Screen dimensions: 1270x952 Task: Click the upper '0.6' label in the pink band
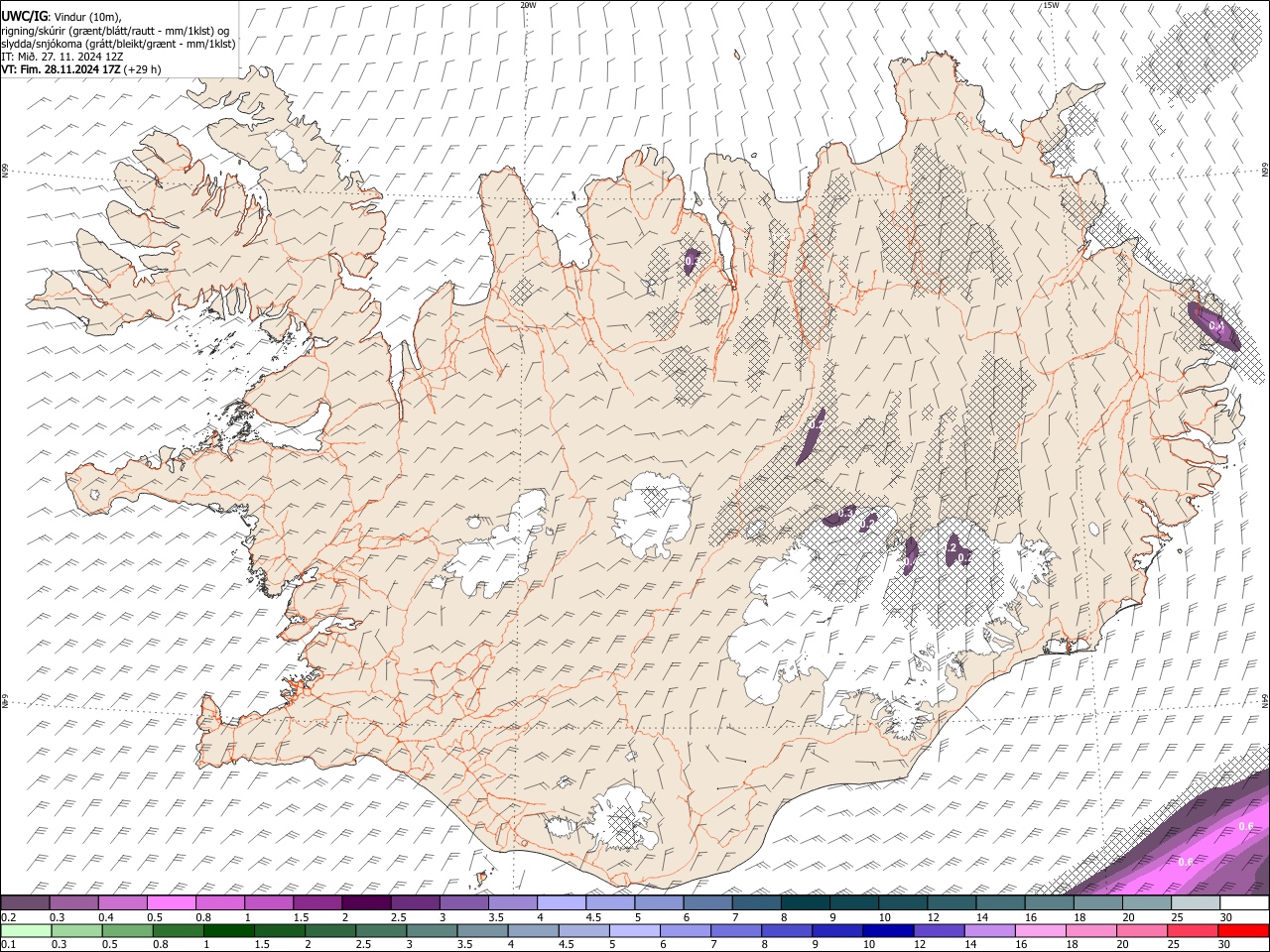click(x=1246, y=826)
